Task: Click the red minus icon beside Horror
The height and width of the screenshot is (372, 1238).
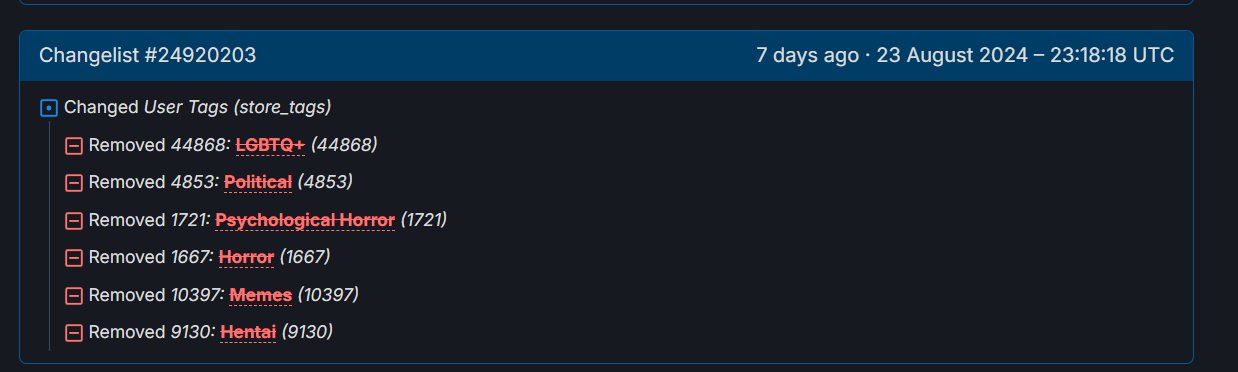Action: (x=73, y=258)
